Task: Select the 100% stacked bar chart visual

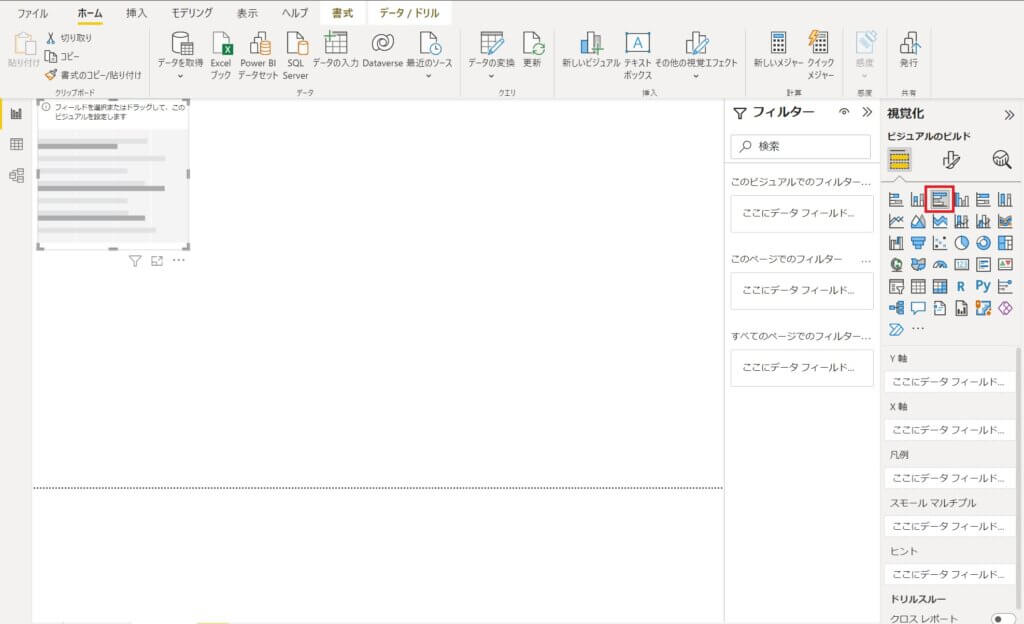Action: (x=983, y=200)
